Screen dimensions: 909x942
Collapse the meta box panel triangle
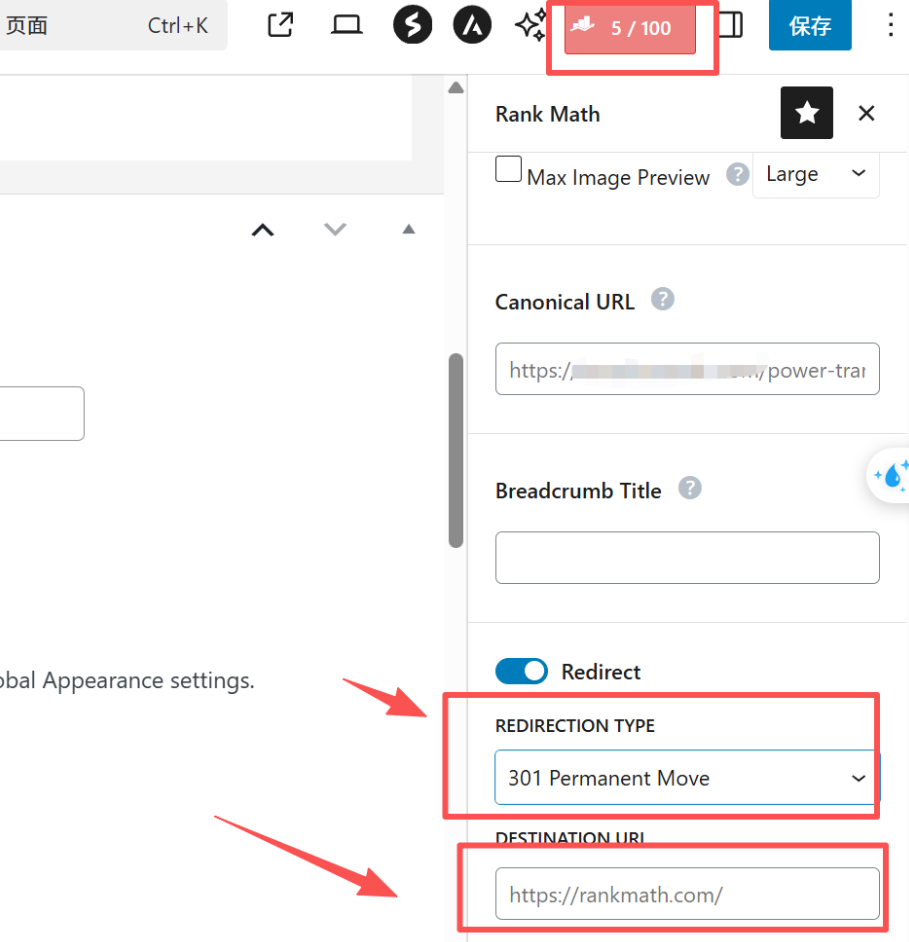(x=409, y=229)
